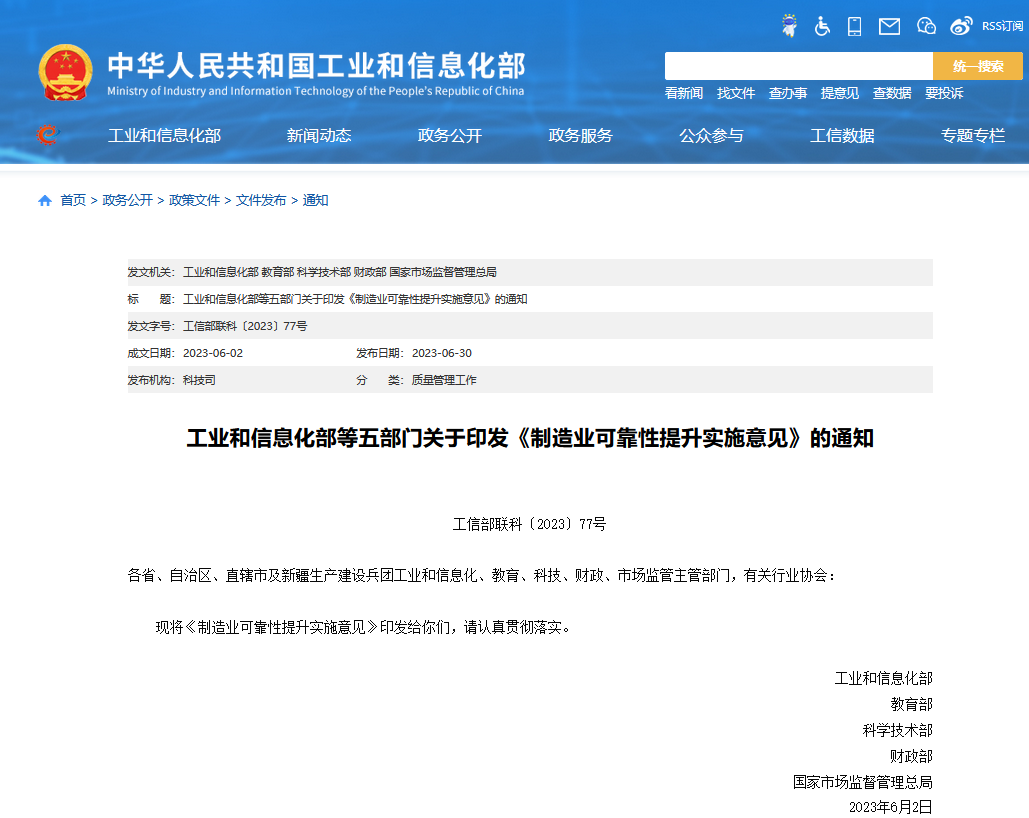Go to 专题专栏 in the navigation bar

(972, 136)
